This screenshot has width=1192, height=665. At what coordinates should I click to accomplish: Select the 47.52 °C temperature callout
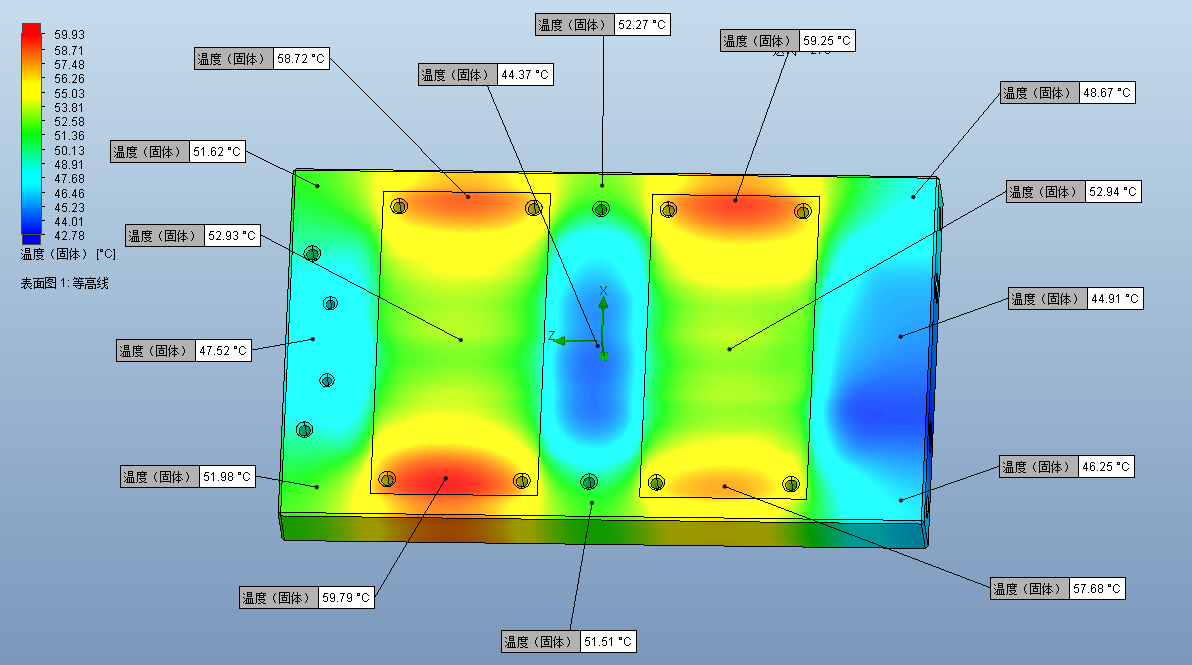pos(183,351)
